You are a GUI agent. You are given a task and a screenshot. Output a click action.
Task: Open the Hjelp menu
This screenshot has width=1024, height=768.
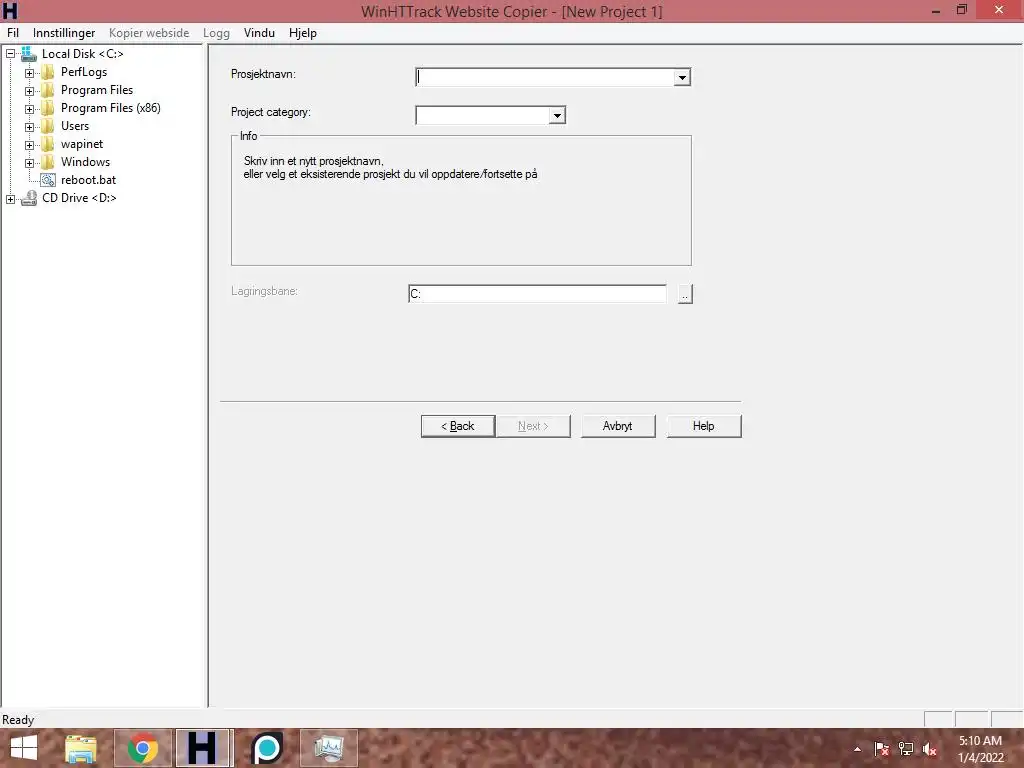pyautogui.click(x=303, y=33)
